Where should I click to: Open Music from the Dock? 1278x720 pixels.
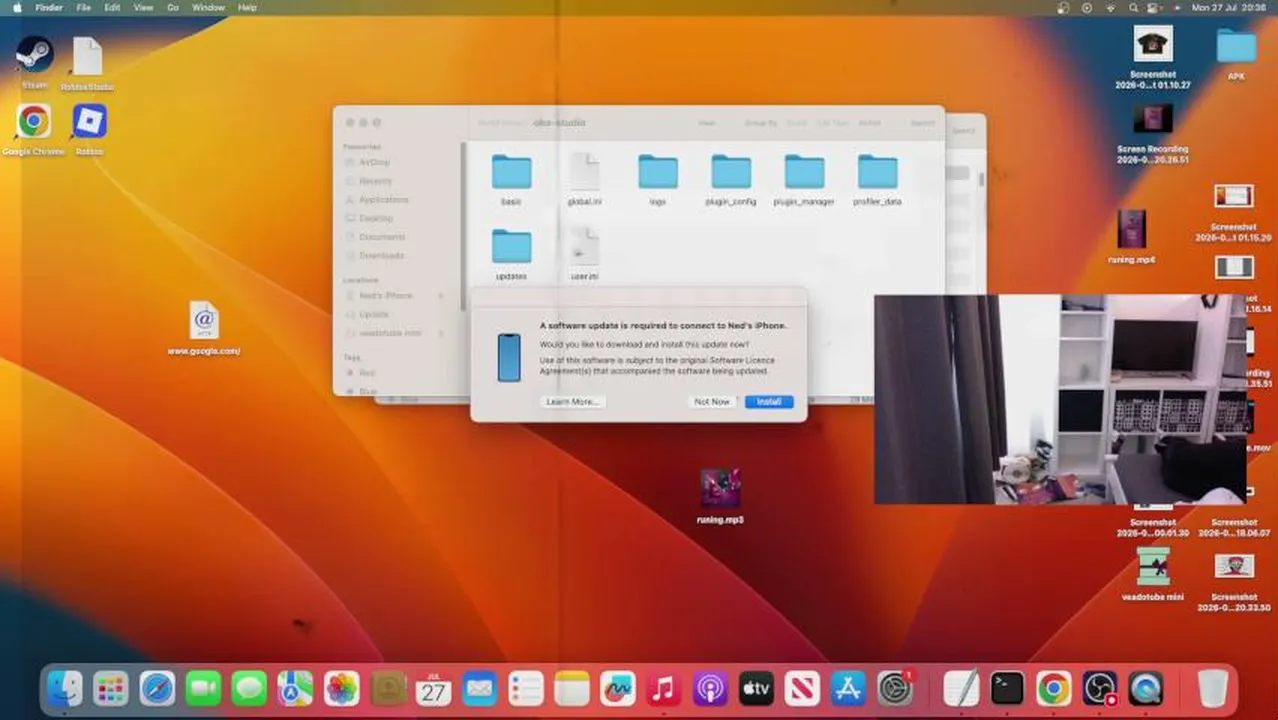pos(664,688)
